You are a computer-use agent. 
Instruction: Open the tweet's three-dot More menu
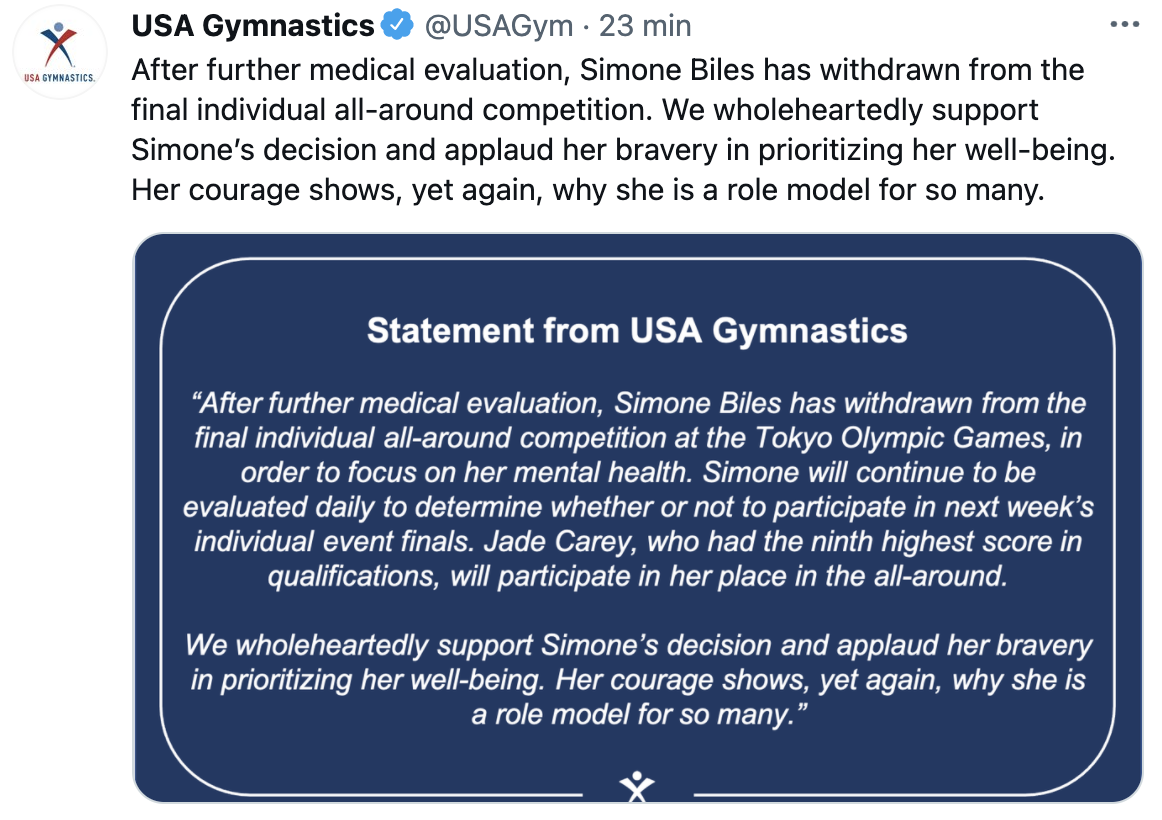click(x=1125, y=26)
